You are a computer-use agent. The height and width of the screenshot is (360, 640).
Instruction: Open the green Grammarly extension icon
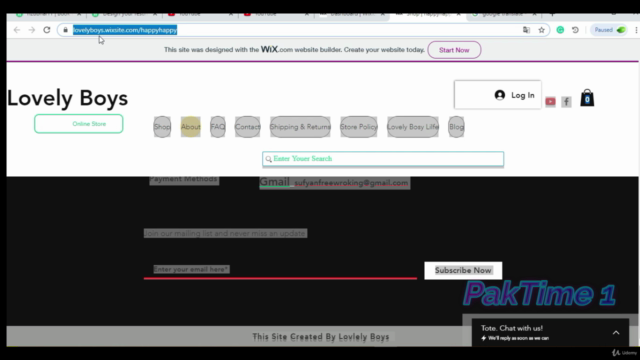[560, 30]
